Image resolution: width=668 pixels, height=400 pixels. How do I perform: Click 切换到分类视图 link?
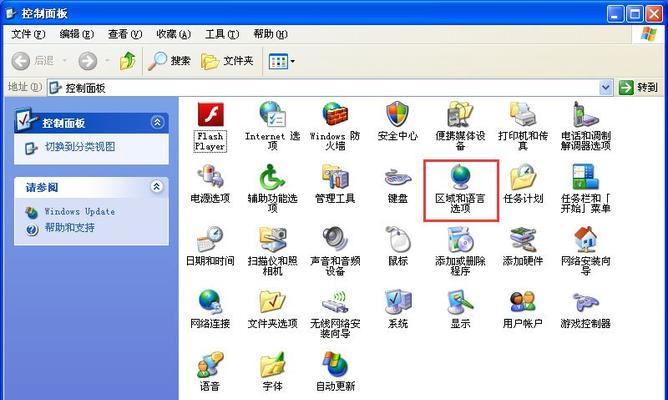coord(80,147)
